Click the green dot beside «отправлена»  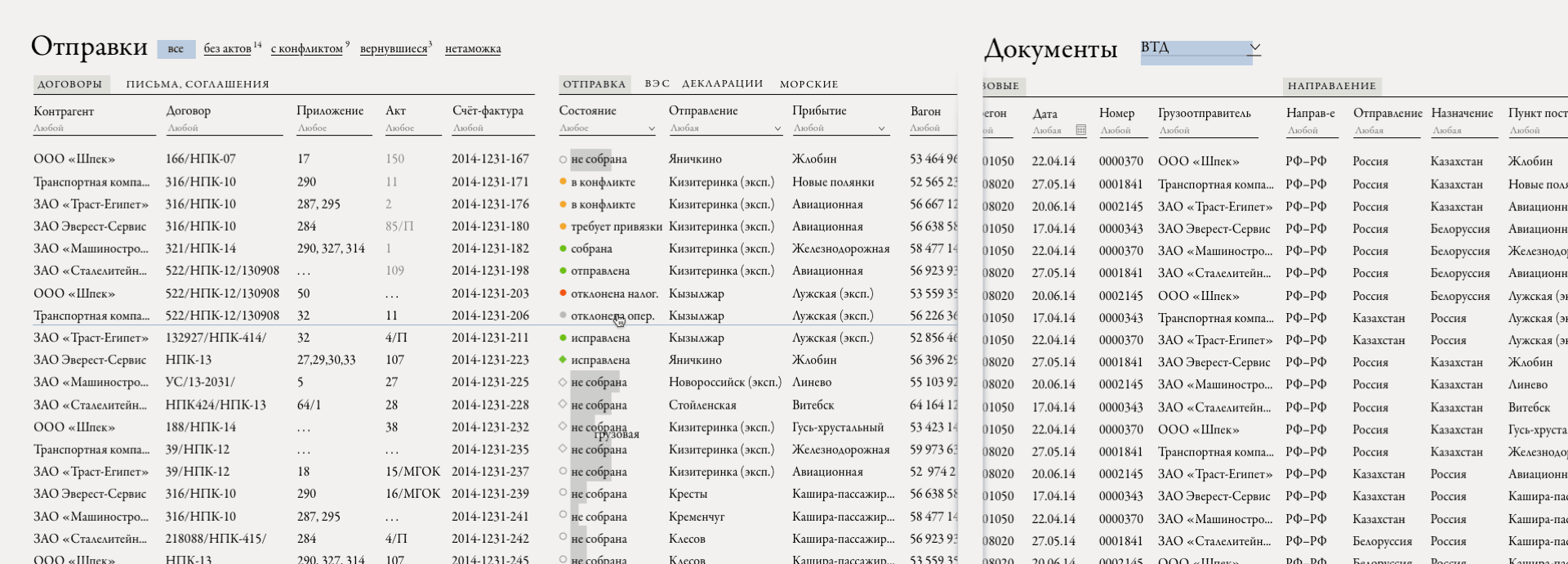coord(563,271)
